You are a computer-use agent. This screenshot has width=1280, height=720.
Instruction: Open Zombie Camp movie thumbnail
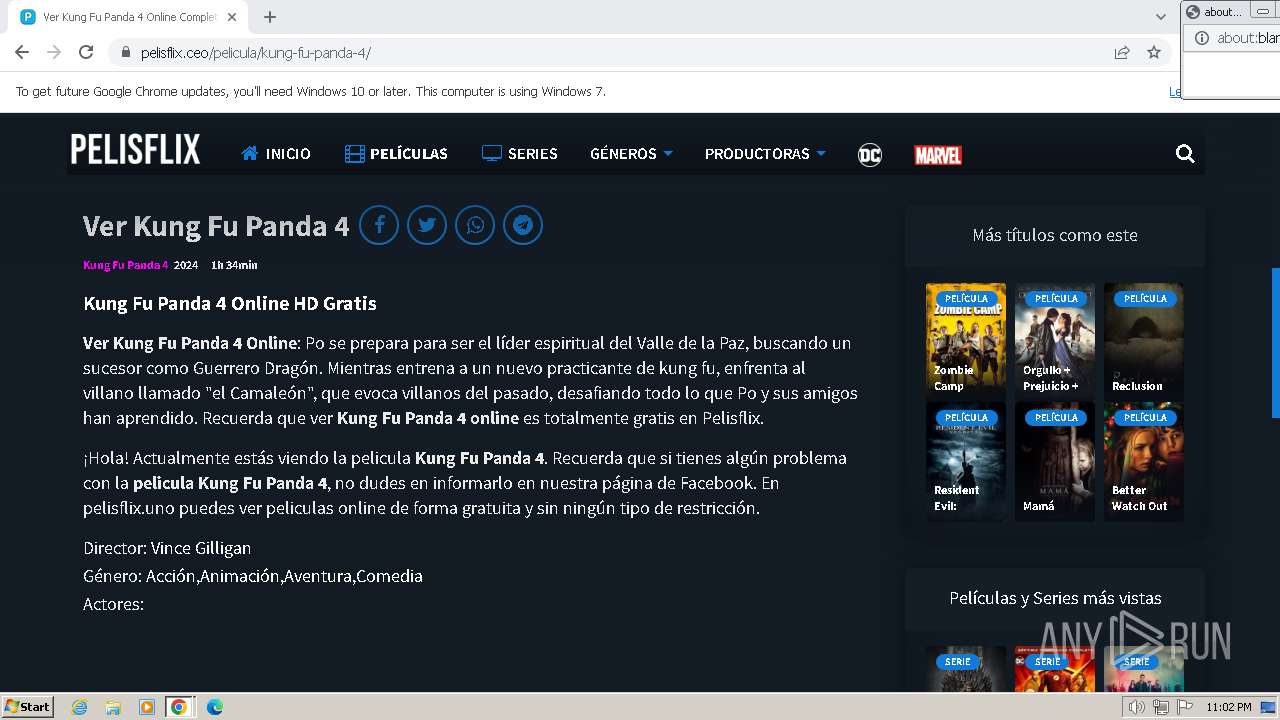pyautogui.click(x=966, y=340)
